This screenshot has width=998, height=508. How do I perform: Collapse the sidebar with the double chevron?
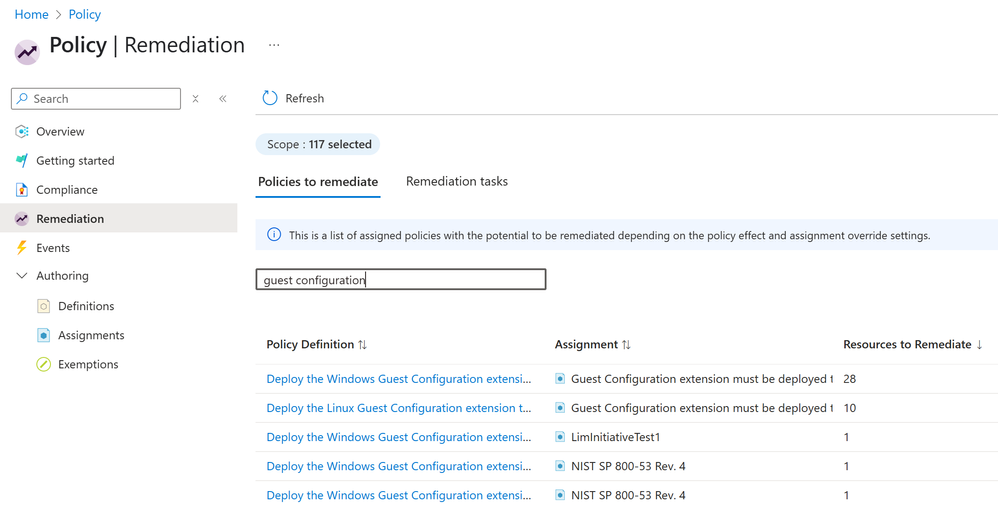click(x=223, y=99)
